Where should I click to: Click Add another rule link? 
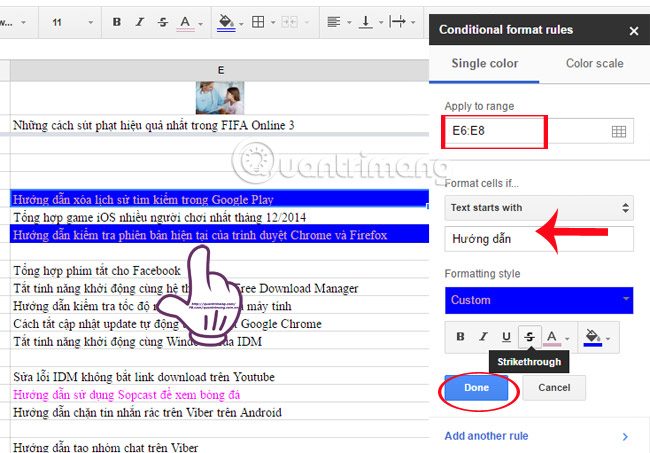[486, 436]
